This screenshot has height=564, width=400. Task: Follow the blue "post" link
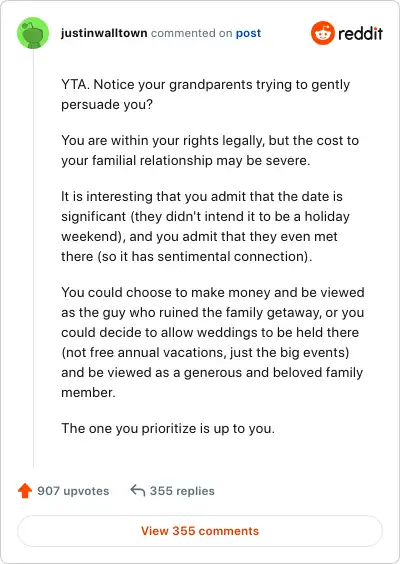248,33
